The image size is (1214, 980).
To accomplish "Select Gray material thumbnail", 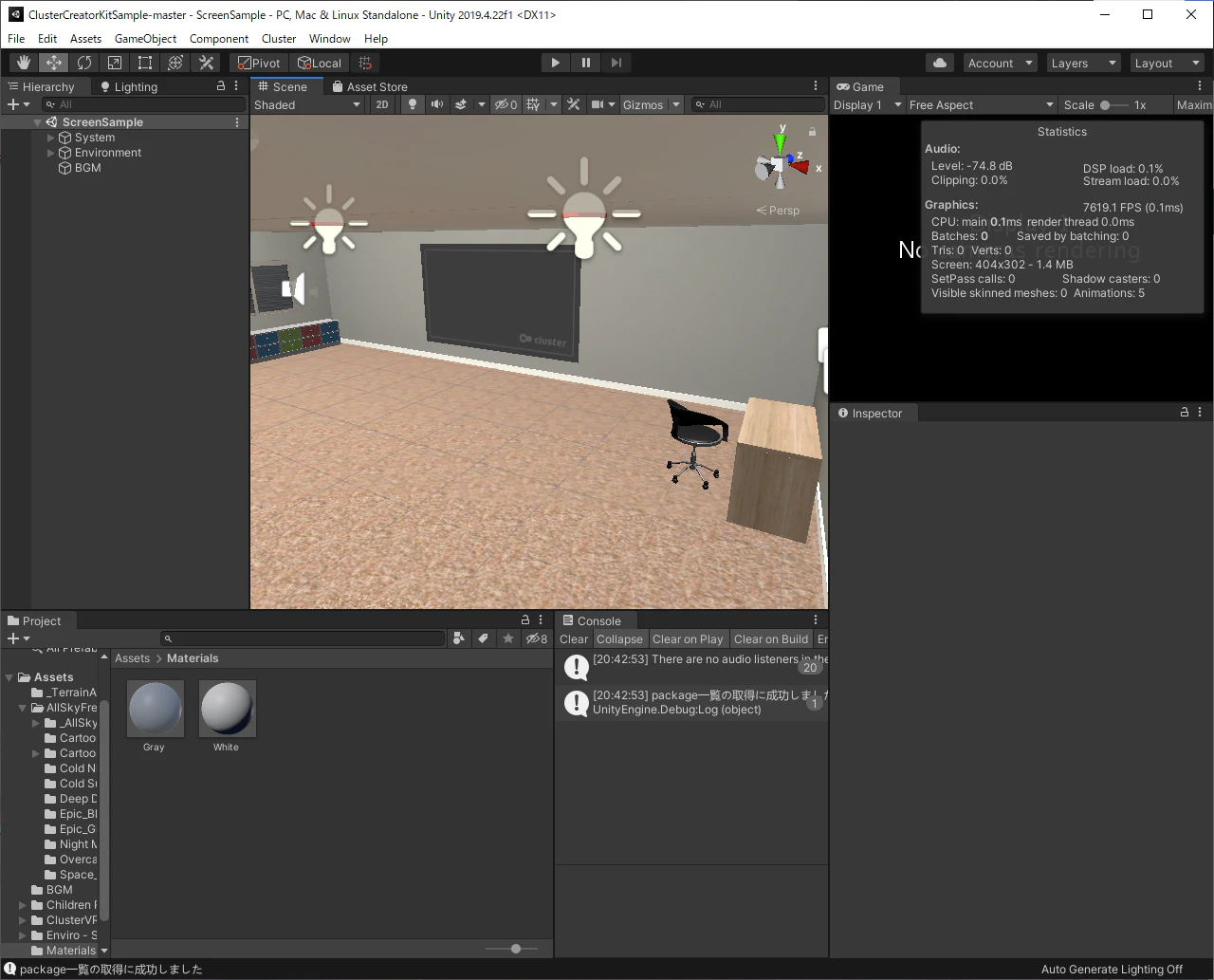I will pos(154,709).
